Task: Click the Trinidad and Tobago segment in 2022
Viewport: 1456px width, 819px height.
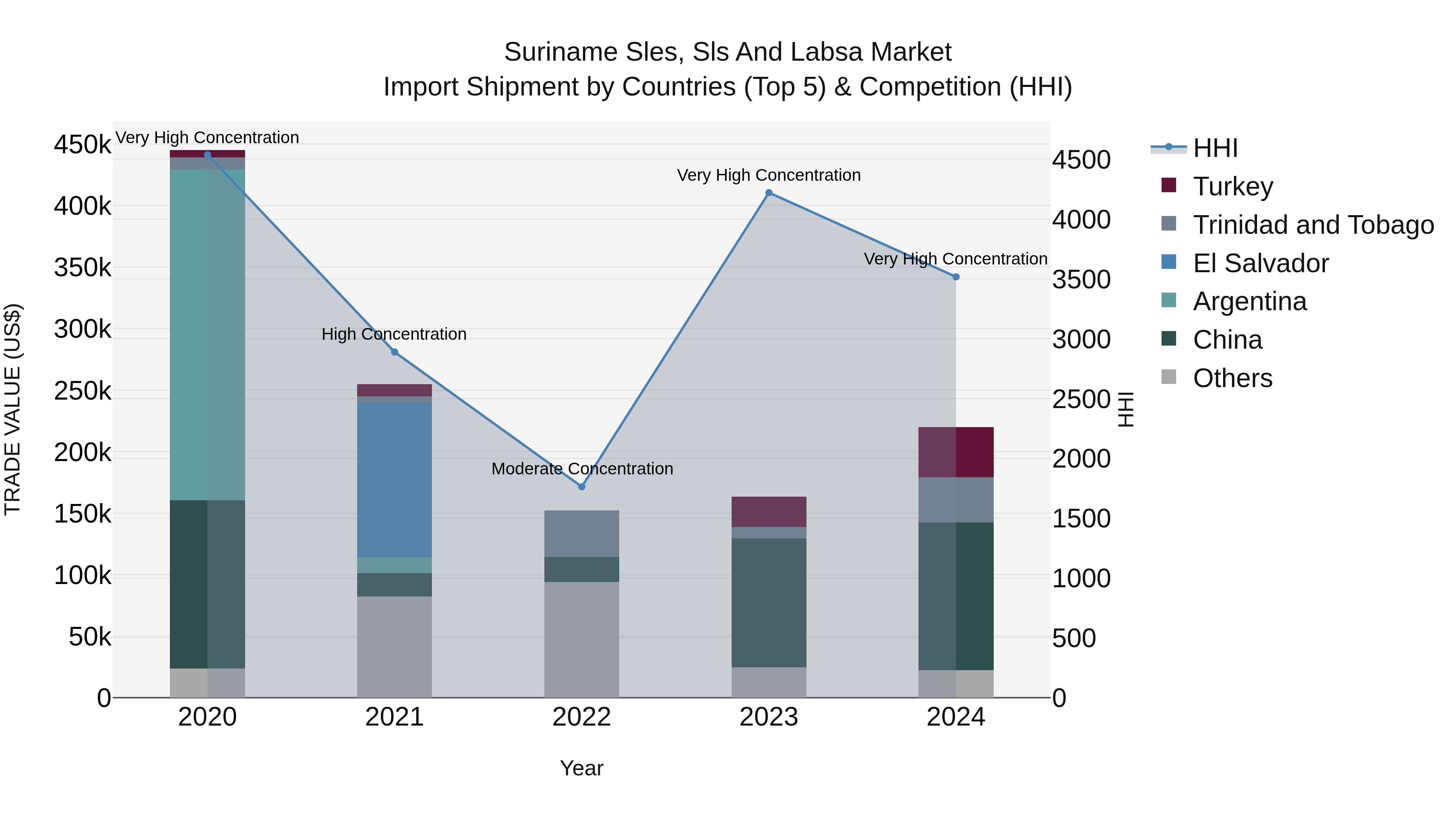Action: (582, 533)
